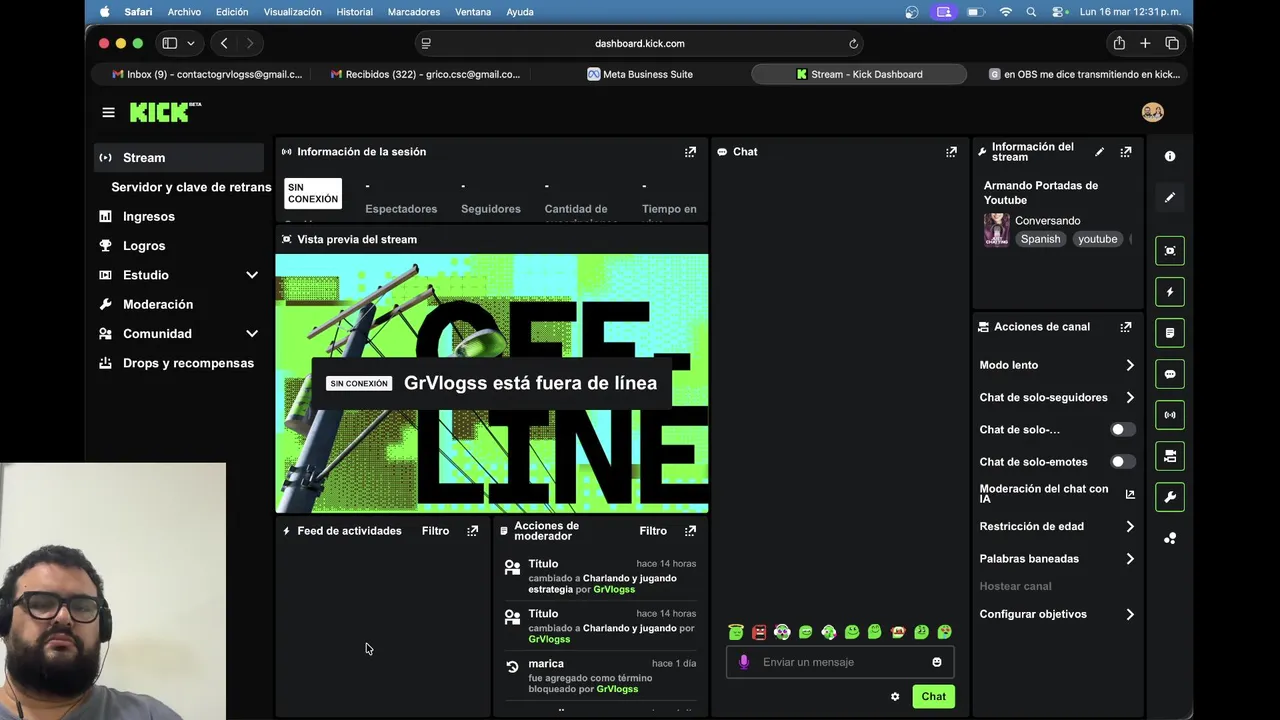Open Safari Share button
Image resolution: width=1280 pixels, height=720 pixels.
tap(1119, 43)
